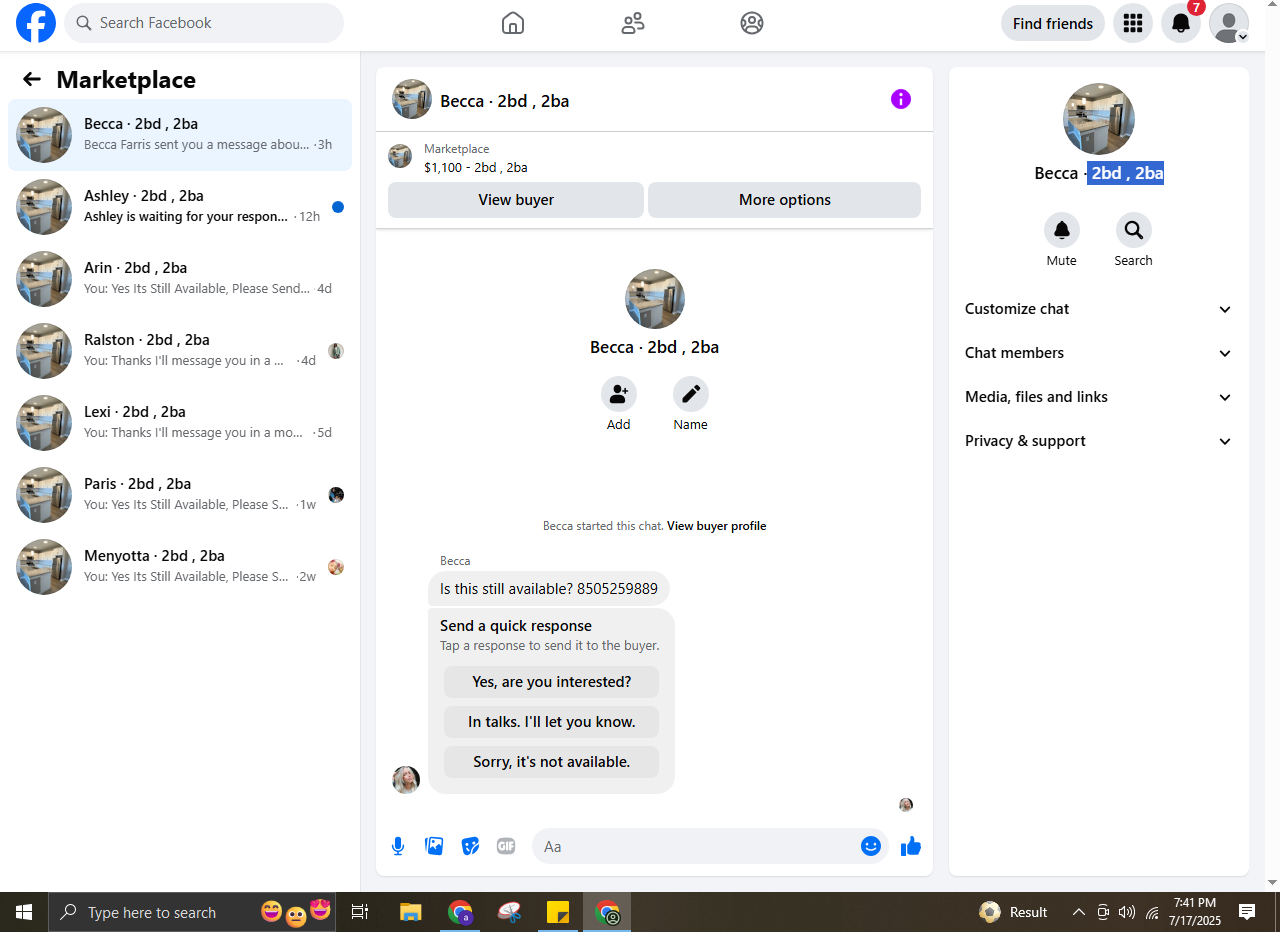Click Becca's large profile picture in right panel
1280x932 pixels.
coord(1099,119)
